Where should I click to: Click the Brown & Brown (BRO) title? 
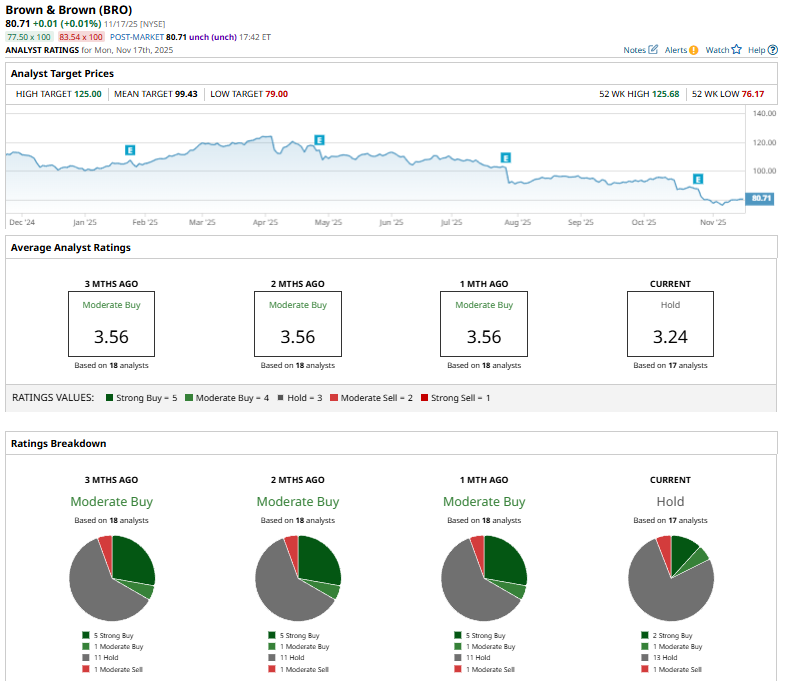(68, 10)
